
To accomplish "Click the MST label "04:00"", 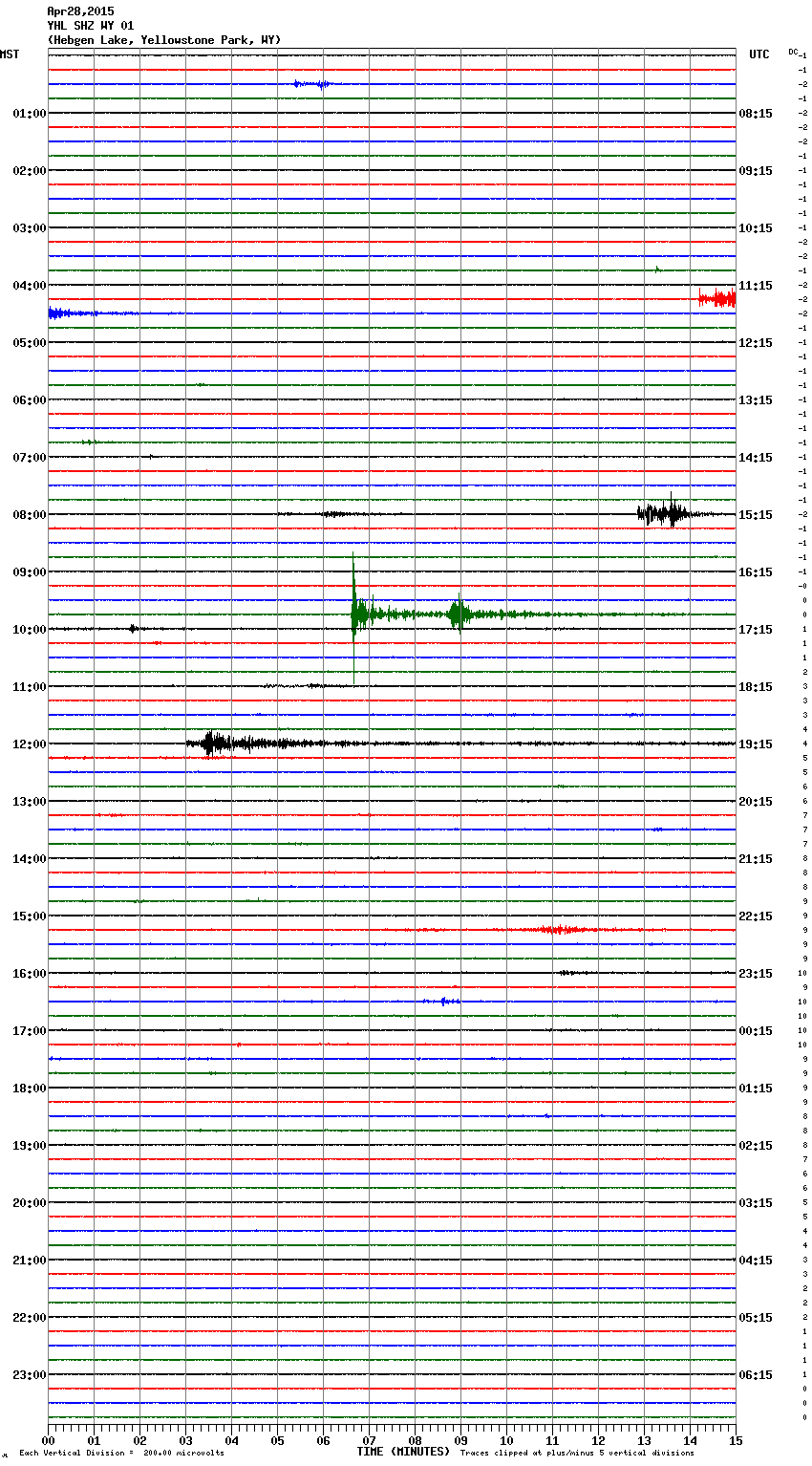I will tap(30, 286).
